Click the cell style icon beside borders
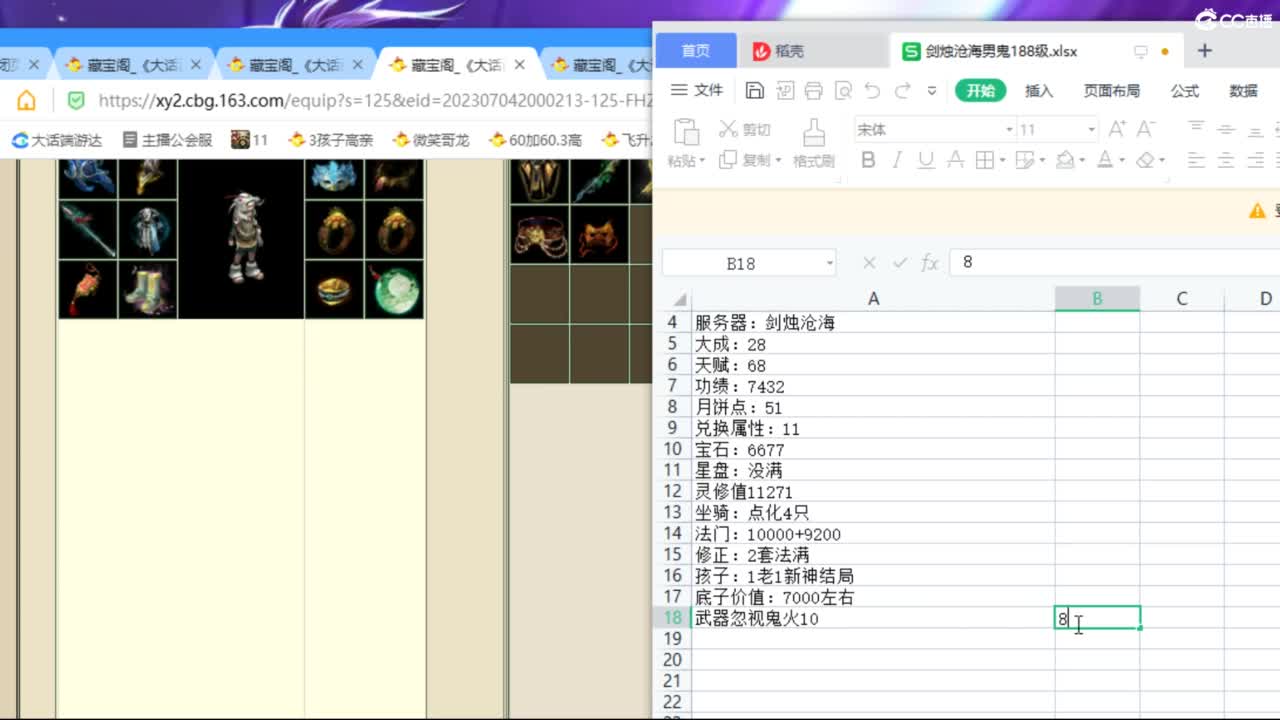The height and width of the screenshot is (720, 1280). click(x=1024, y=160)
